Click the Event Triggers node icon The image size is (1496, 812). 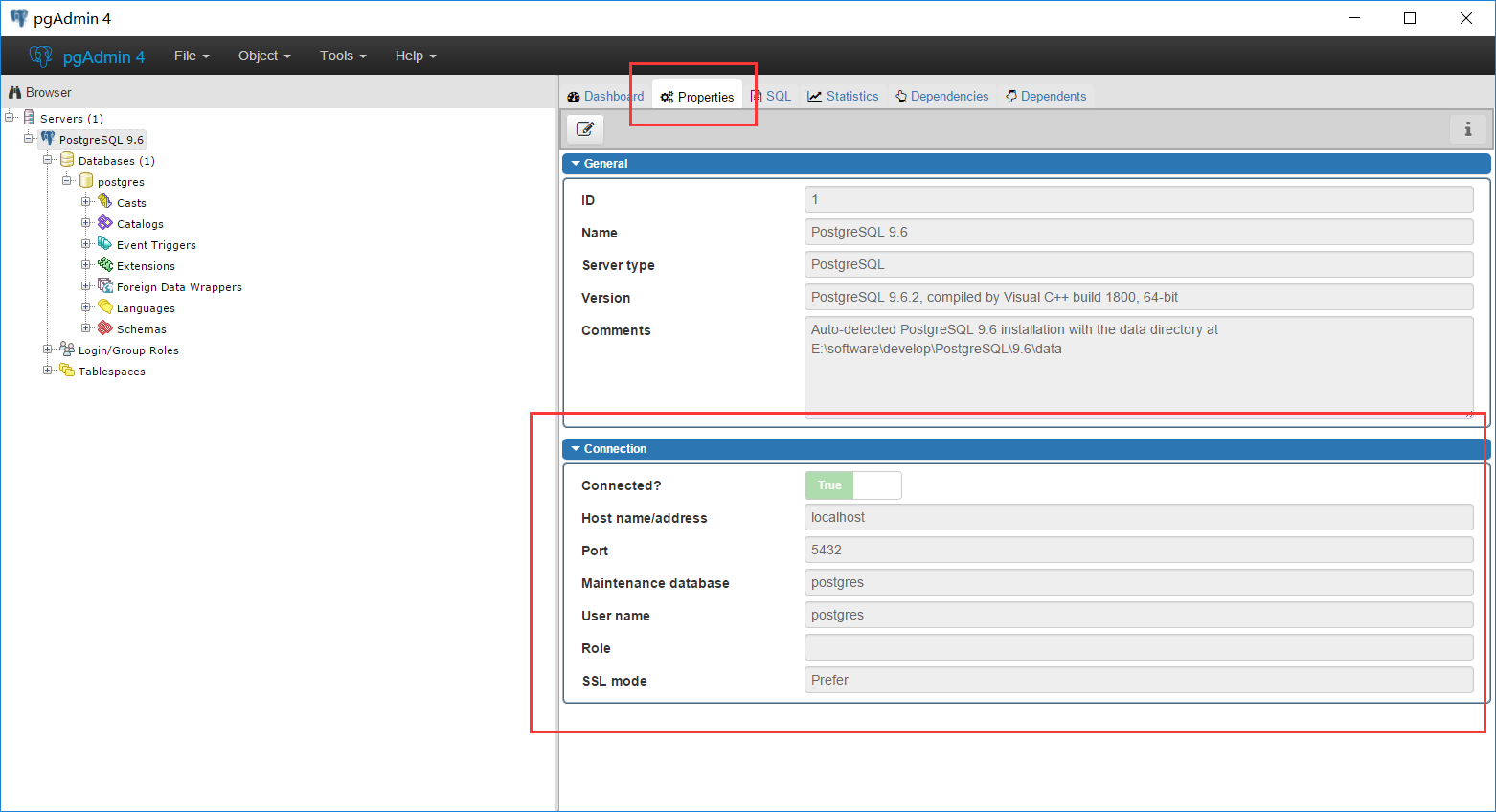click(x=105, y=244)
